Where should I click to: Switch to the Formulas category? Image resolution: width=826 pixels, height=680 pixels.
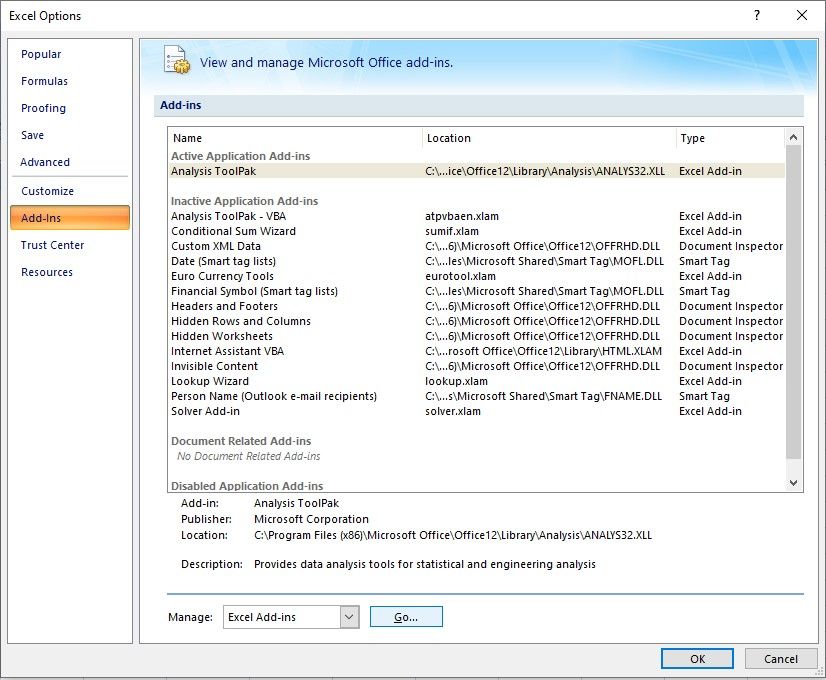point(44,81)
